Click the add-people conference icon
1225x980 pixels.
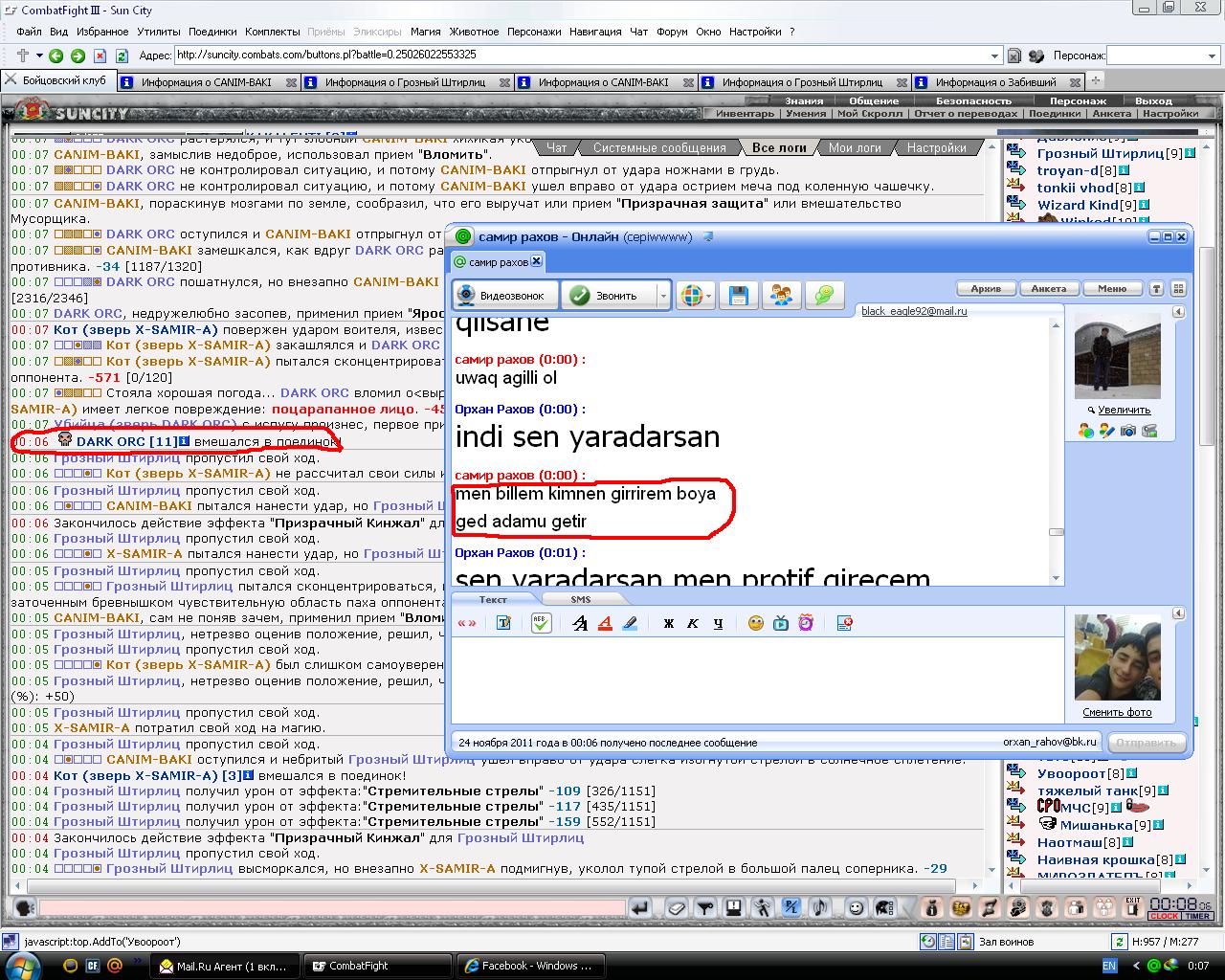[x=781, y=296]
